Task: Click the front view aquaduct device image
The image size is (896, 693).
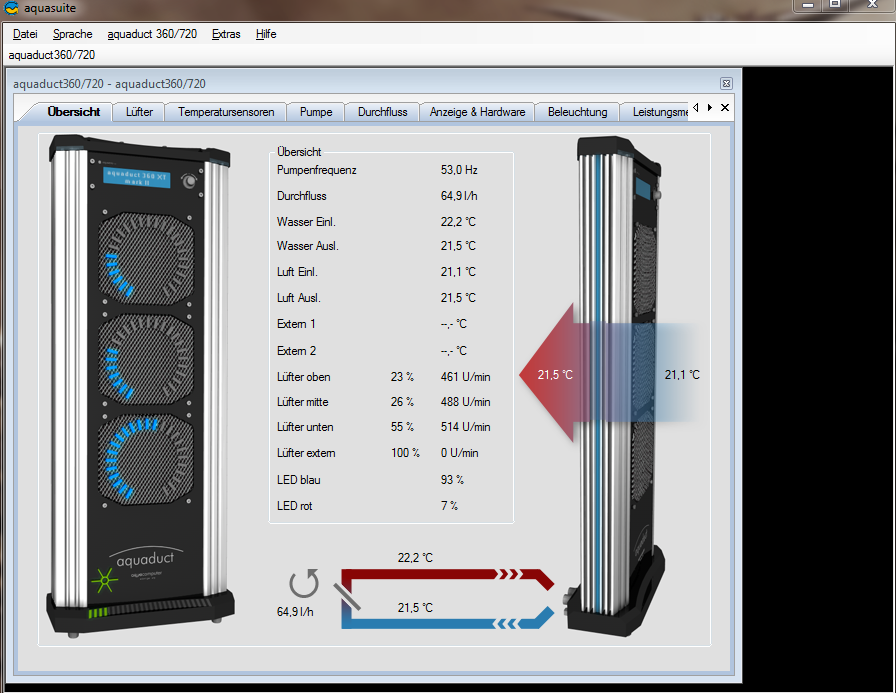Action: pyautogui.click(x=142, y=386)
